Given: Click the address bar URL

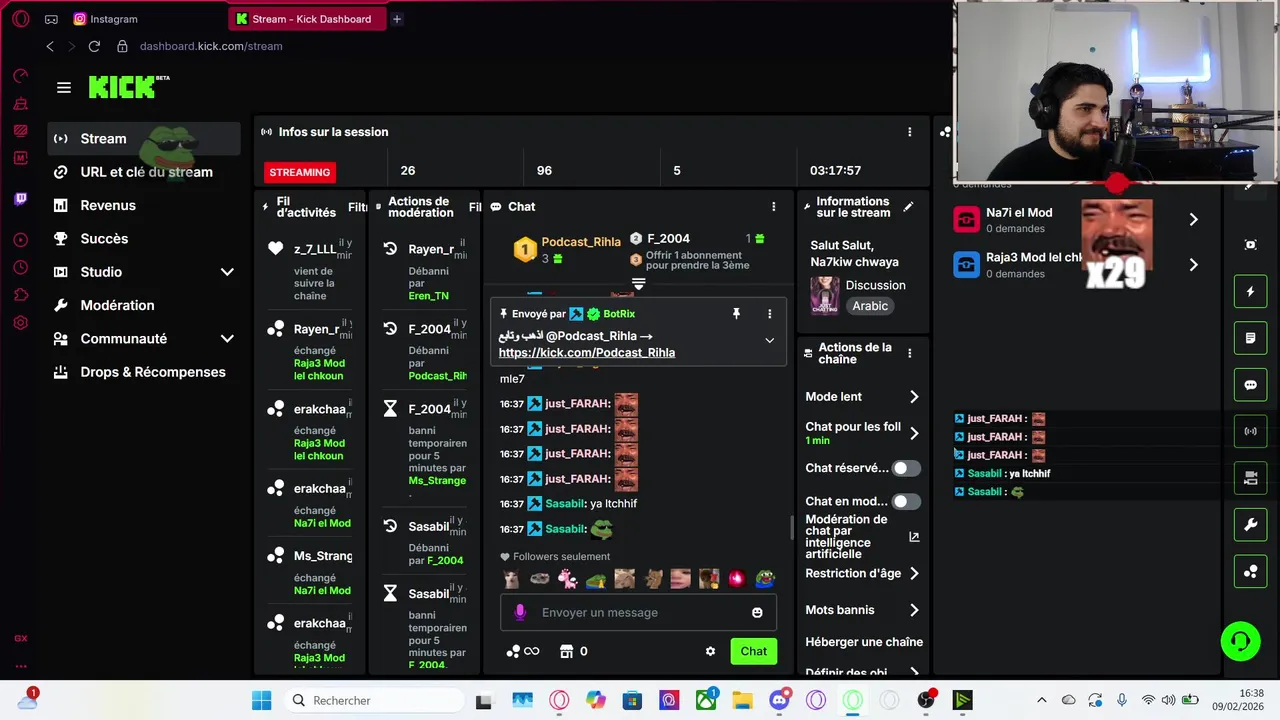Looking at the screenshot, I should point(211,46).
